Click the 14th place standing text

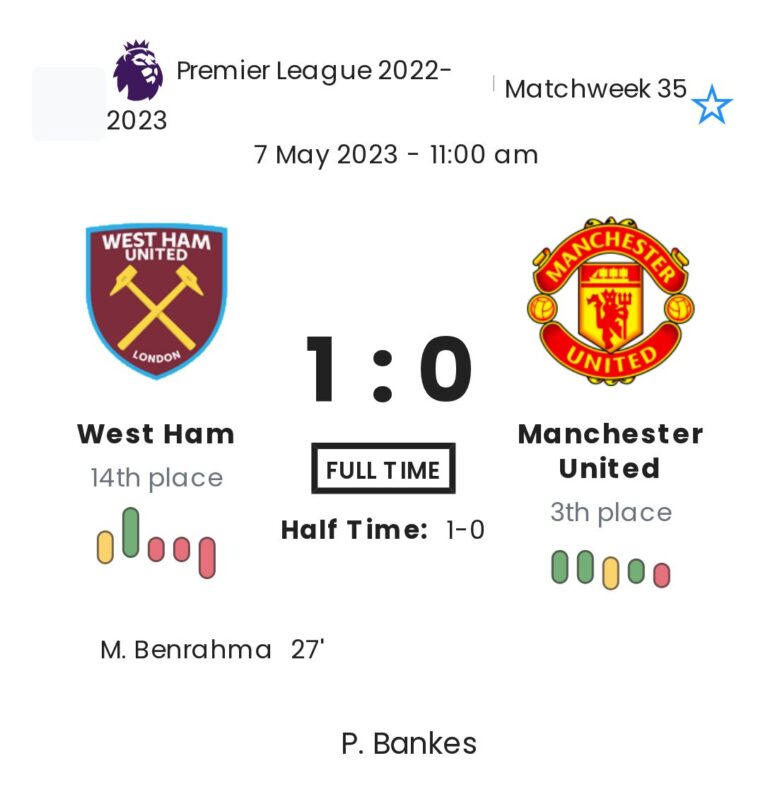click(156, 478)
